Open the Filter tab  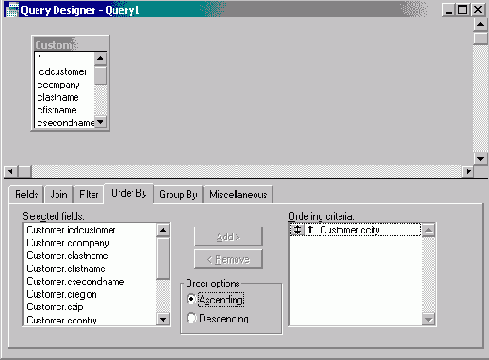[88, 194]
